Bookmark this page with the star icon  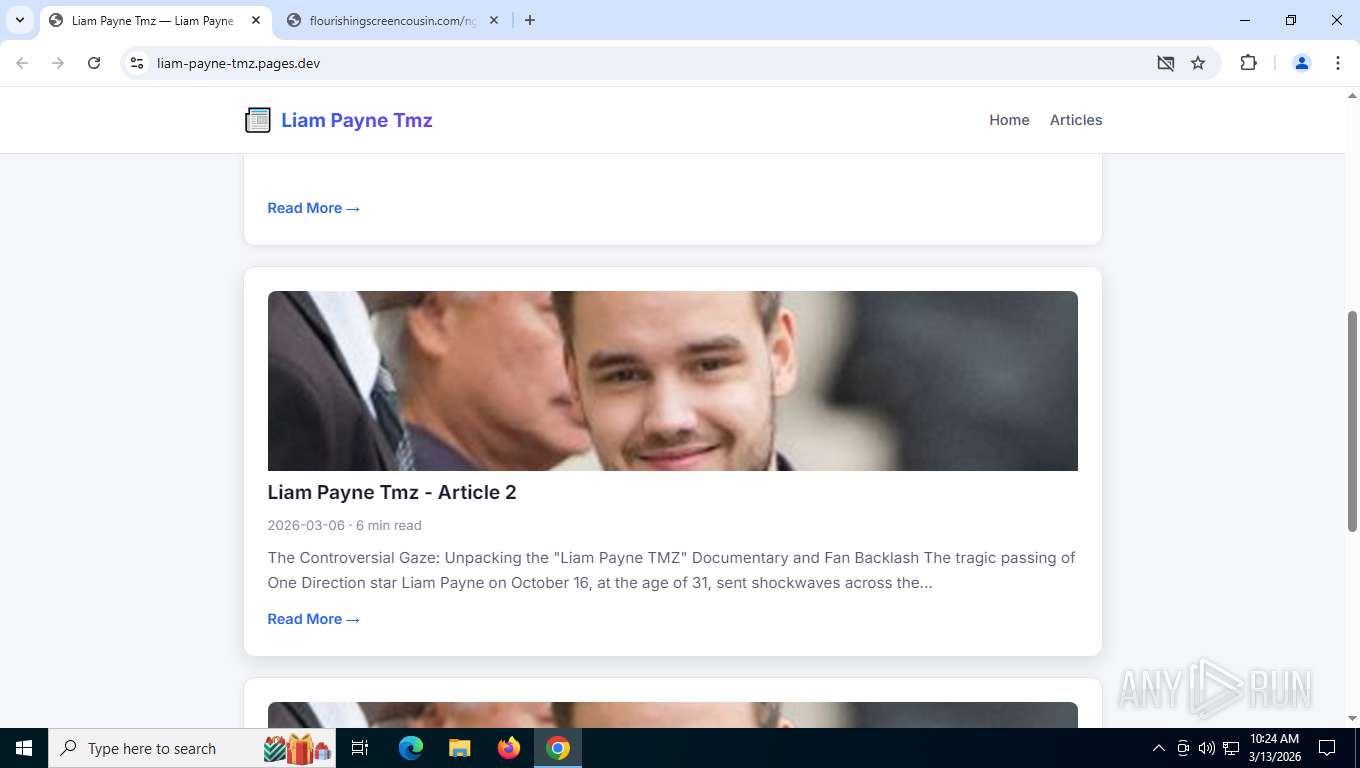click(x=1198, y=63)
